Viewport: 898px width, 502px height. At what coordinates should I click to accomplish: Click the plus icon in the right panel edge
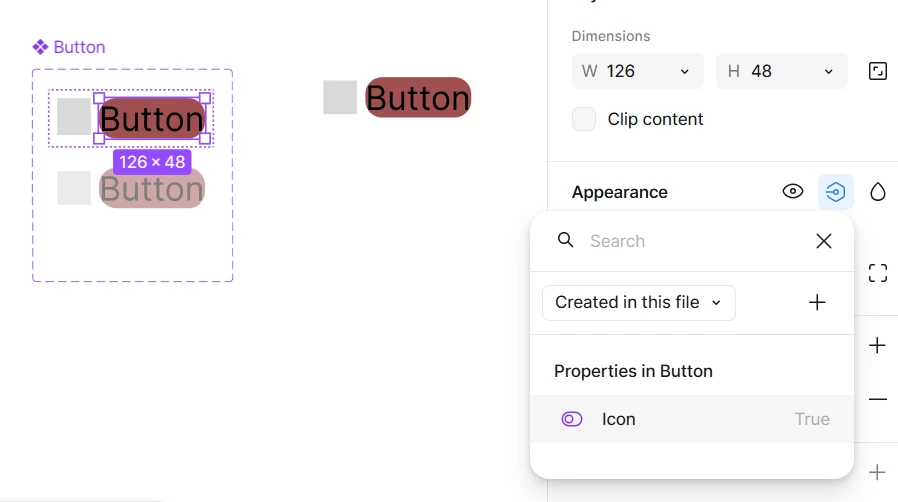tap(877, 345)
